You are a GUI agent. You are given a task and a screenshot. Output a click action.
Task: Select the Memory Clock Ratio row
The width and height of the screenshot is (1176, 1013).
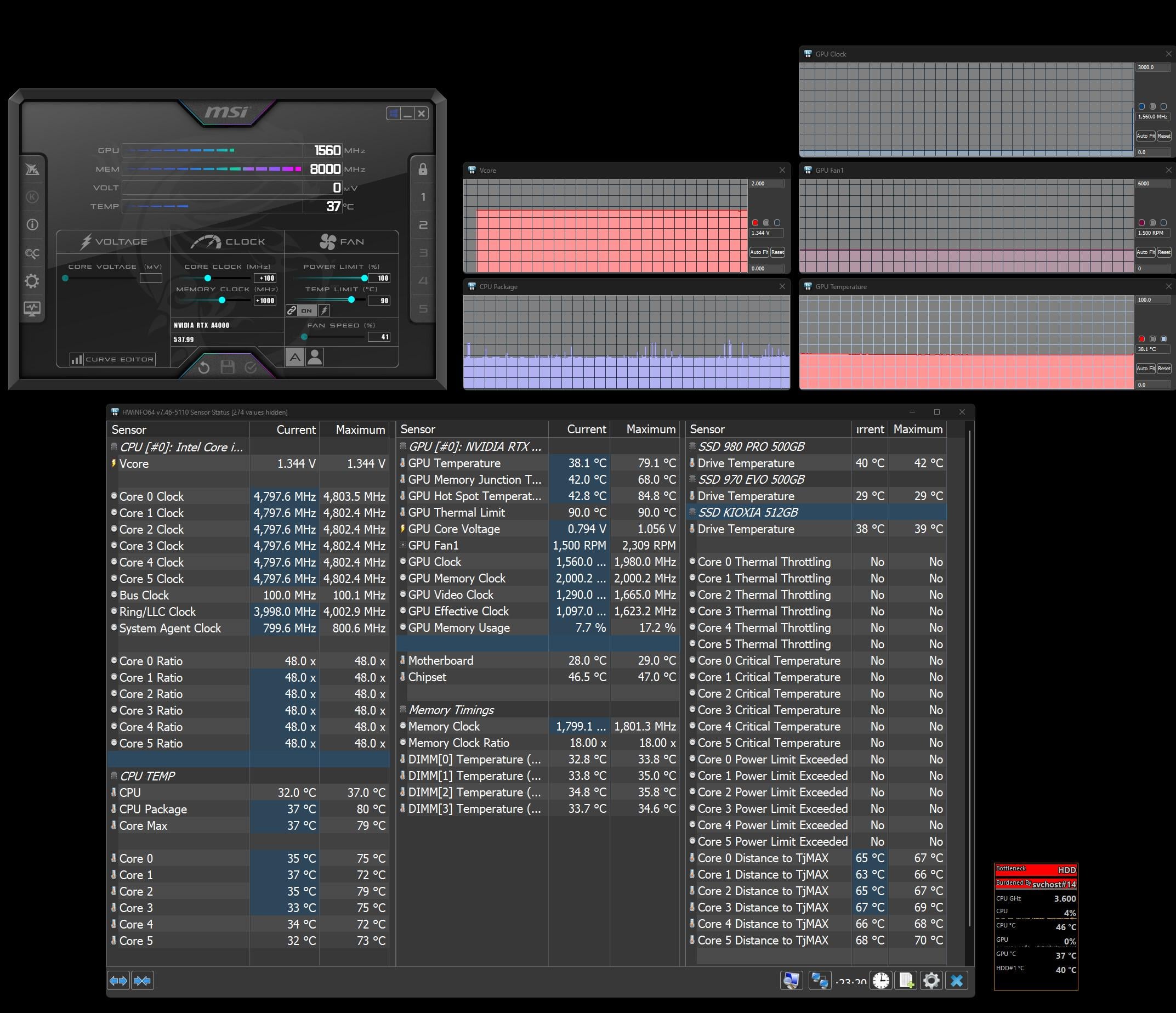pyautogui.click(x=538, y=743)
